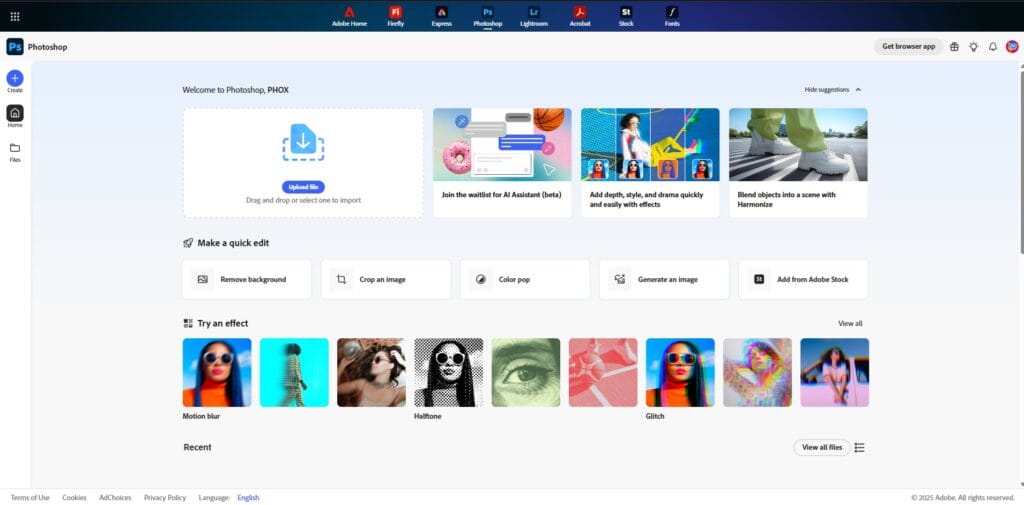Click the upload drop zone download icon
The width and height of the screenshot is (1024, 505).
[x=303, y=142]
